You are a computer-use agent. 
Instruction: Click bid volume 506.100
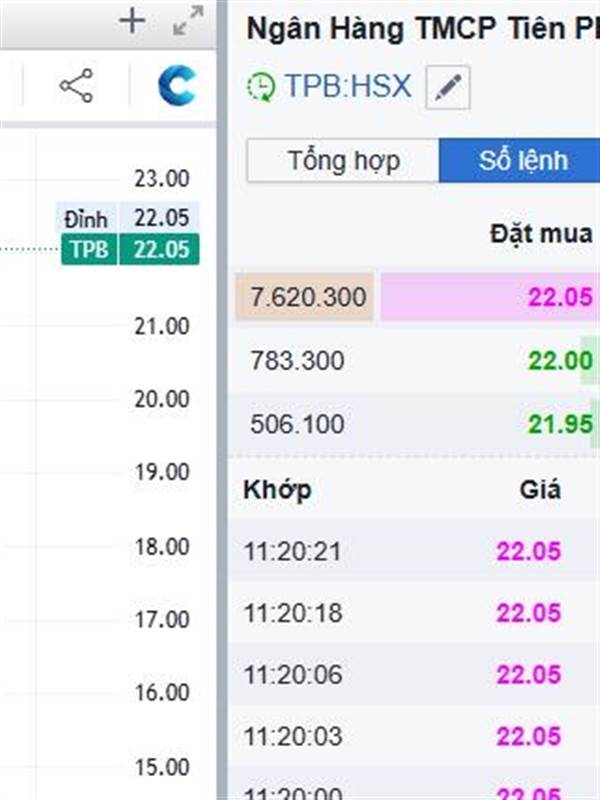tap(297, 424)
